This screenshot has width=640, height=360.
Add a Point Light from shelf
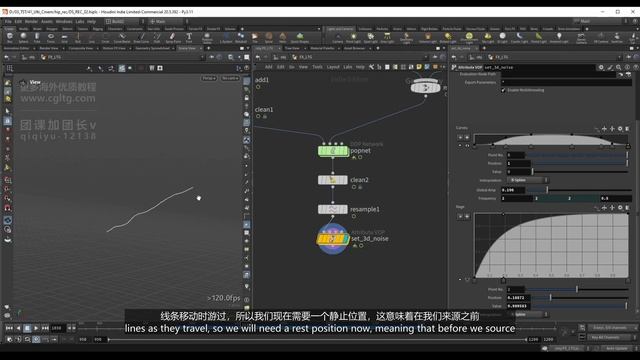[x=353, y=38]
